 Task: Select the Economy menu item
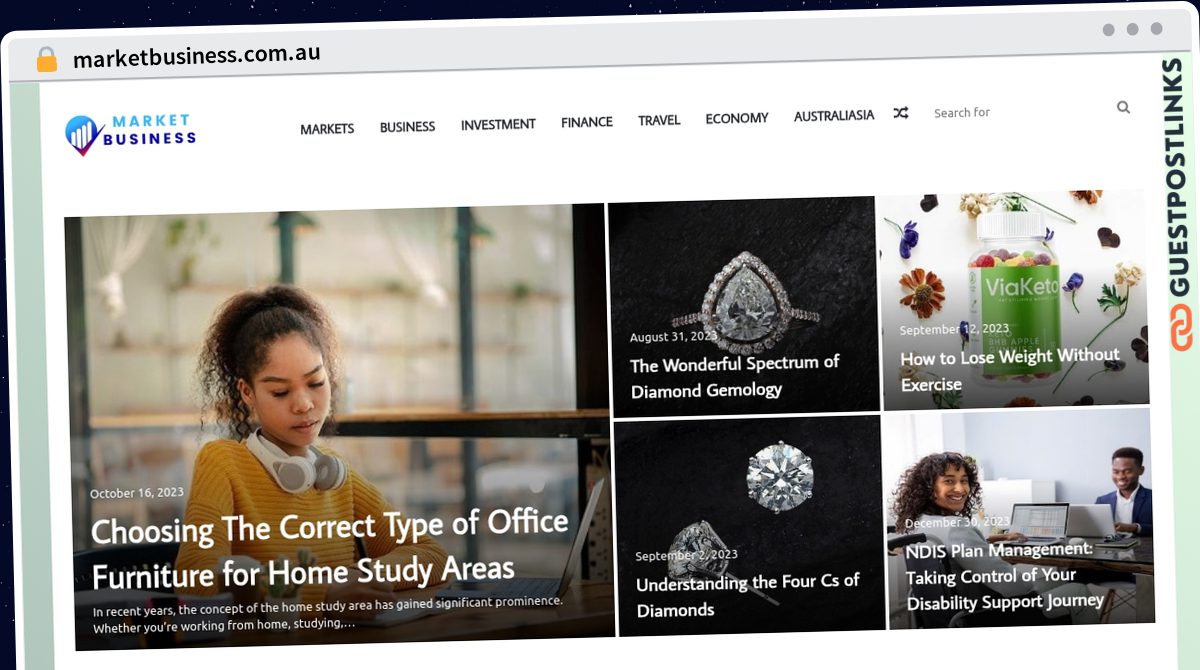(x=737, y=118)
